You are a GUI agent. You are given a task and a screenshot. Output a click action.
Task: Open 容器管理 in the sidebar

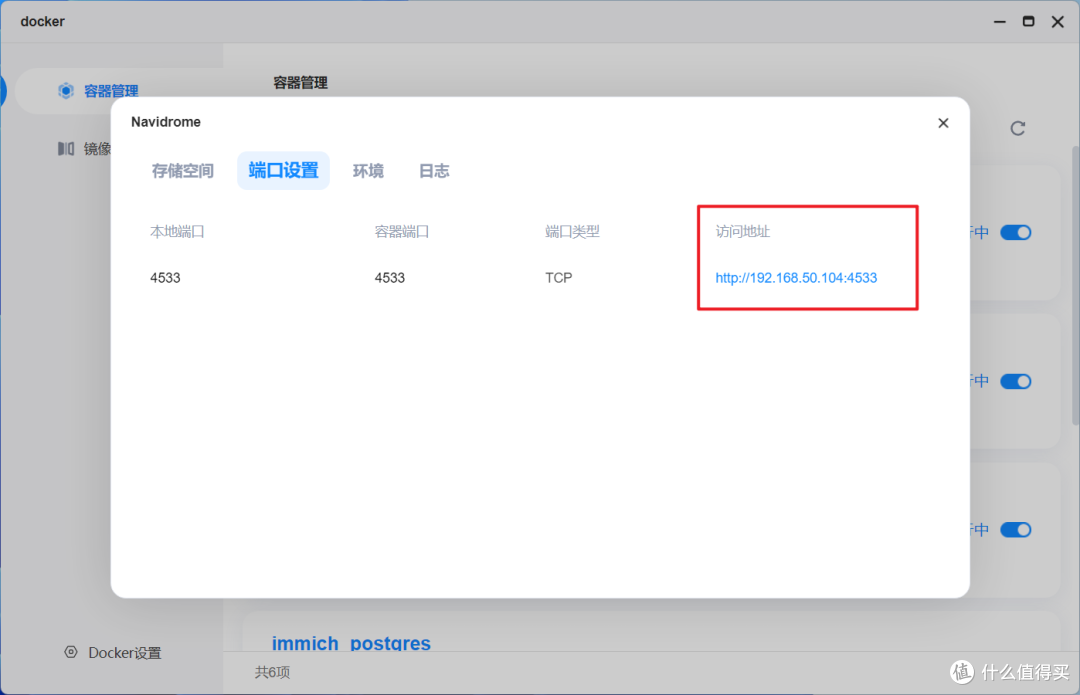click(111, 91)
